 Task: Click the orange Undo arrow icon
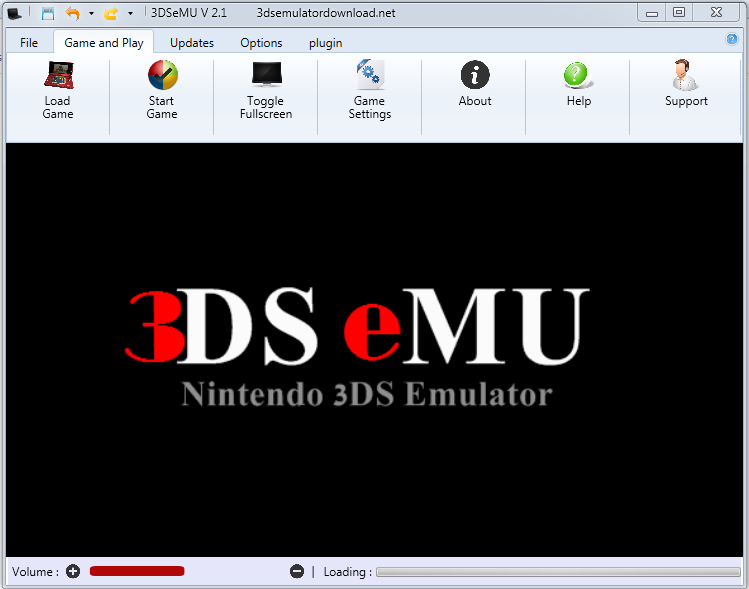[x=73, y=13]
